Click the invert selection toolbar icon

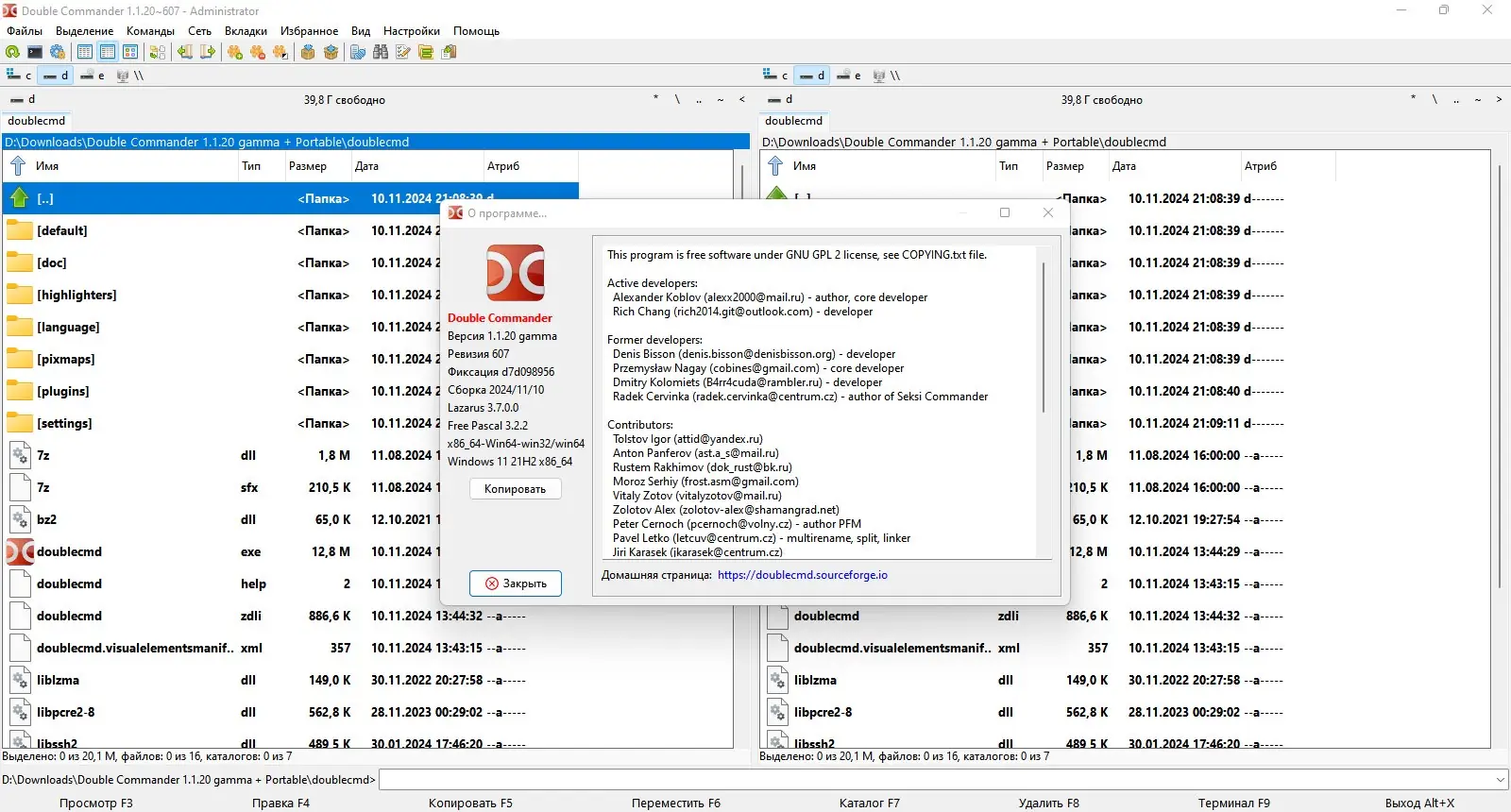point(280,52)
